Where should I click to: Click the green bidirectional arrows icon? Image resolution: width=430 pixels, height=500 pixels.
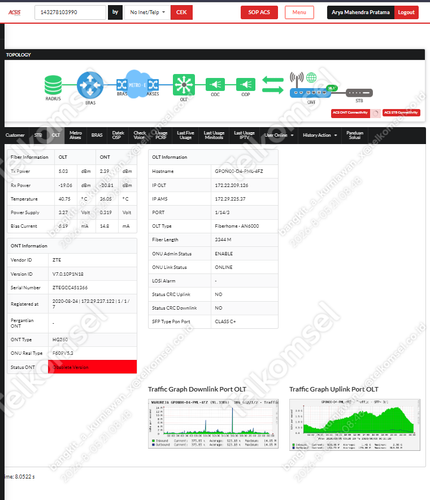tap(273, 85)
